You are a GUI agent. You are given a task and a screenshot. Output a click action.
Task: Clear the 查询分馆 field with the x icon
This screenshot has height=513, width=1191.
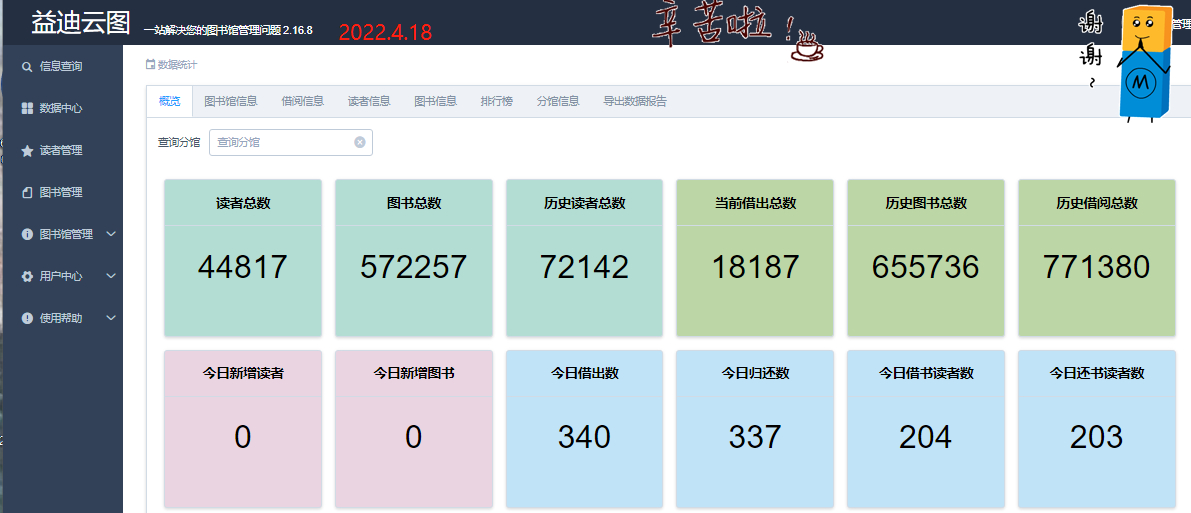pos(360,143)
